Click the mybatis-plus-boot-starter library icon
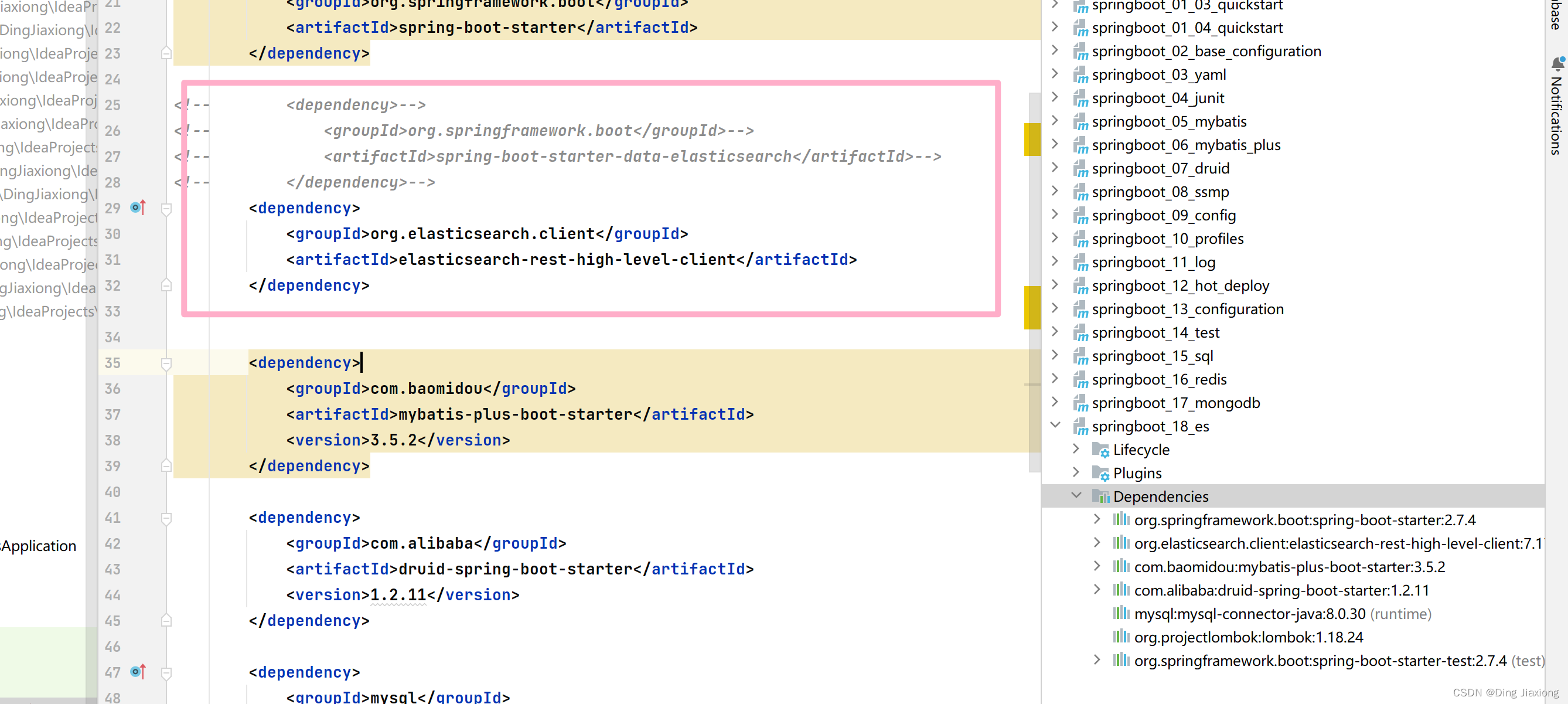Viewport: 1568px width, 704px height. coord(1122,566)
